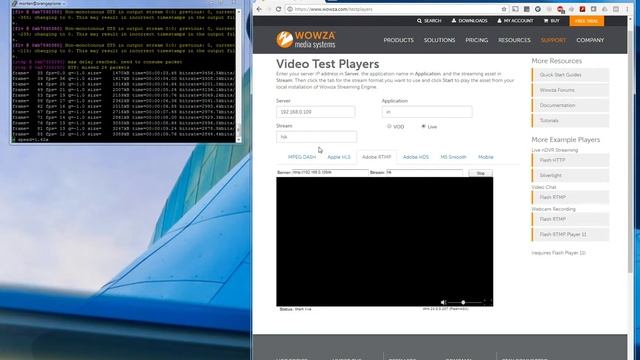The height and width of the screenshot is (360, 640).
Task: Open the Webcam Recording Flash RTMP link
Action: click(x=571, y=220)
